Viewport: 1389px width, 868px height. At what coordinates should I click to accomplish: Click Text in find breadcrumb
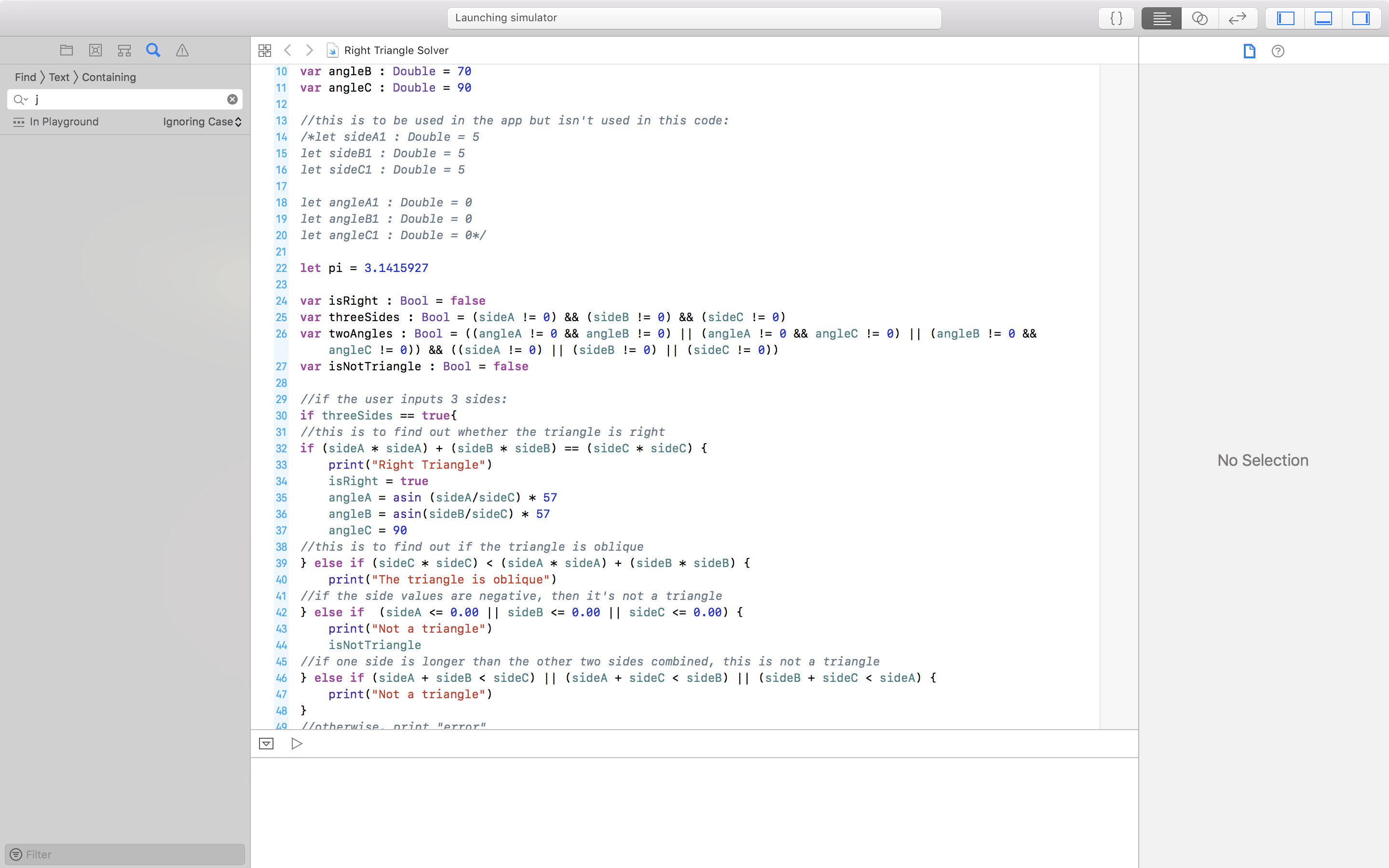click(58, 77)
